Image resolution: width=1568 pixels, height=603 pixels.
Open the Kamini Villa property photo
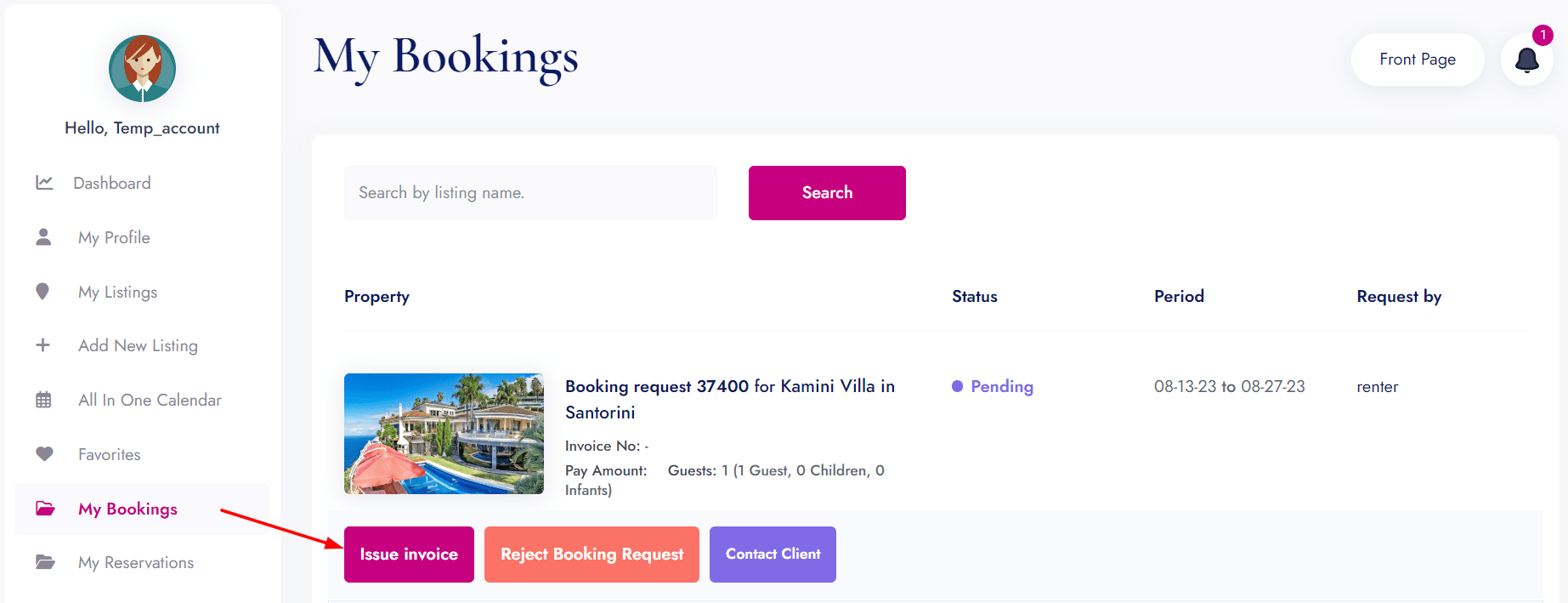pyautogui.click(x=444, y=434)
